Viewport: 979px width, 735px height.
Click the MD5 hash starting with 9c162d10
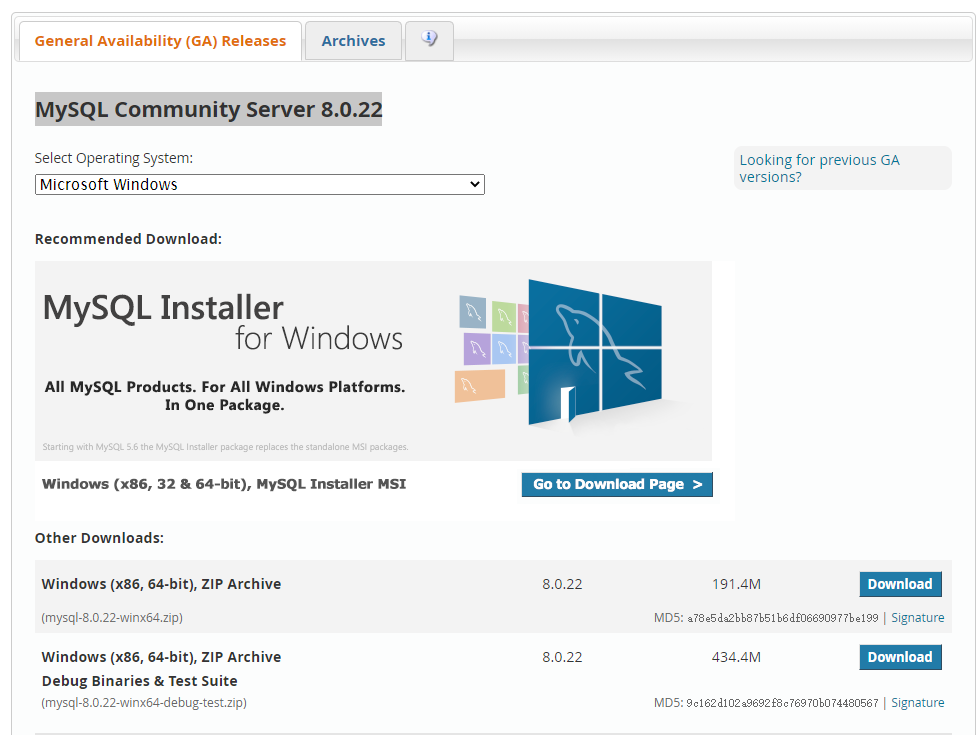click(x=782, y=703)
